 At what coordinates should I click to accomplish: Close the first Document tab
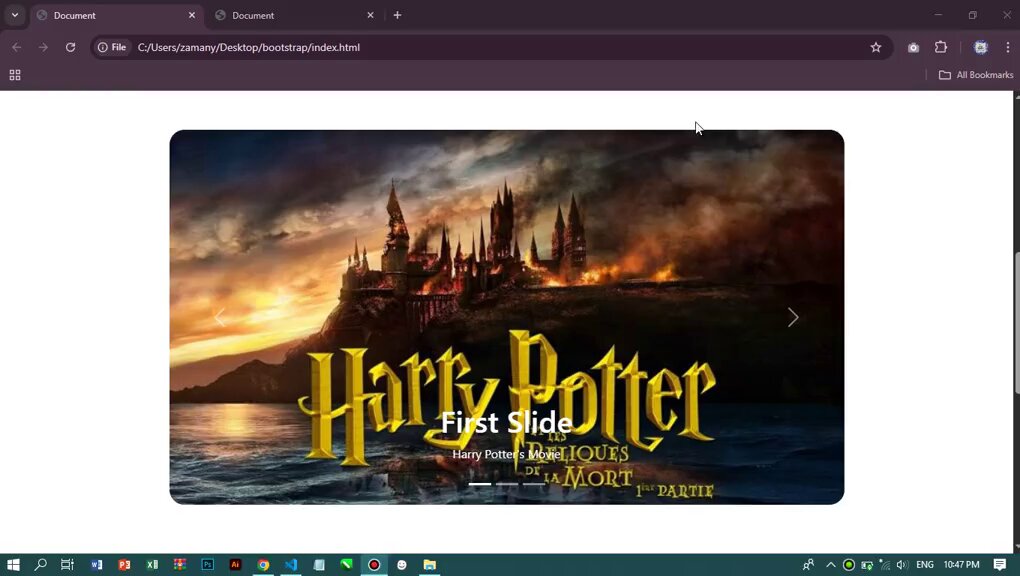(192, 15)
